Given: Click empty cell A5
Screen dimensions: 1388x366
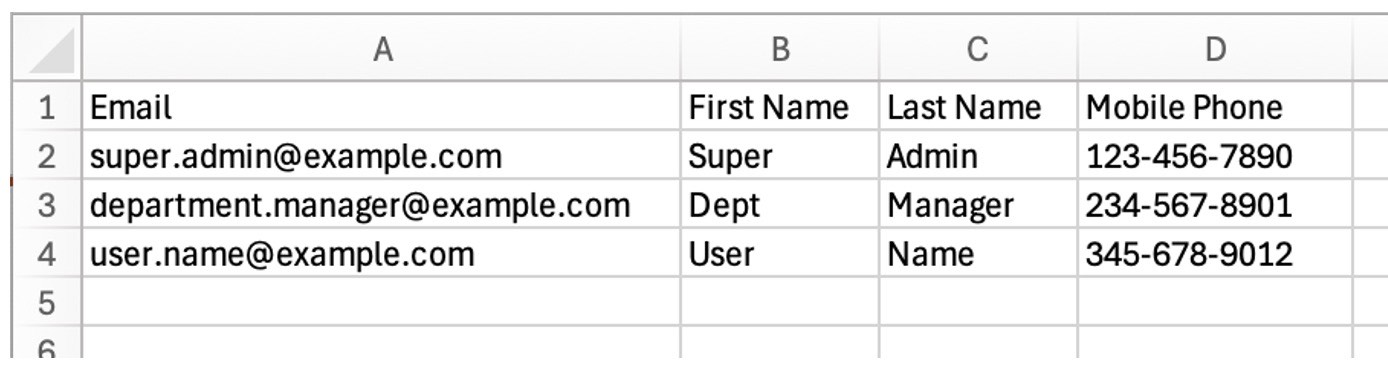Looking at the screenshot, I should (x=381, y=302).
